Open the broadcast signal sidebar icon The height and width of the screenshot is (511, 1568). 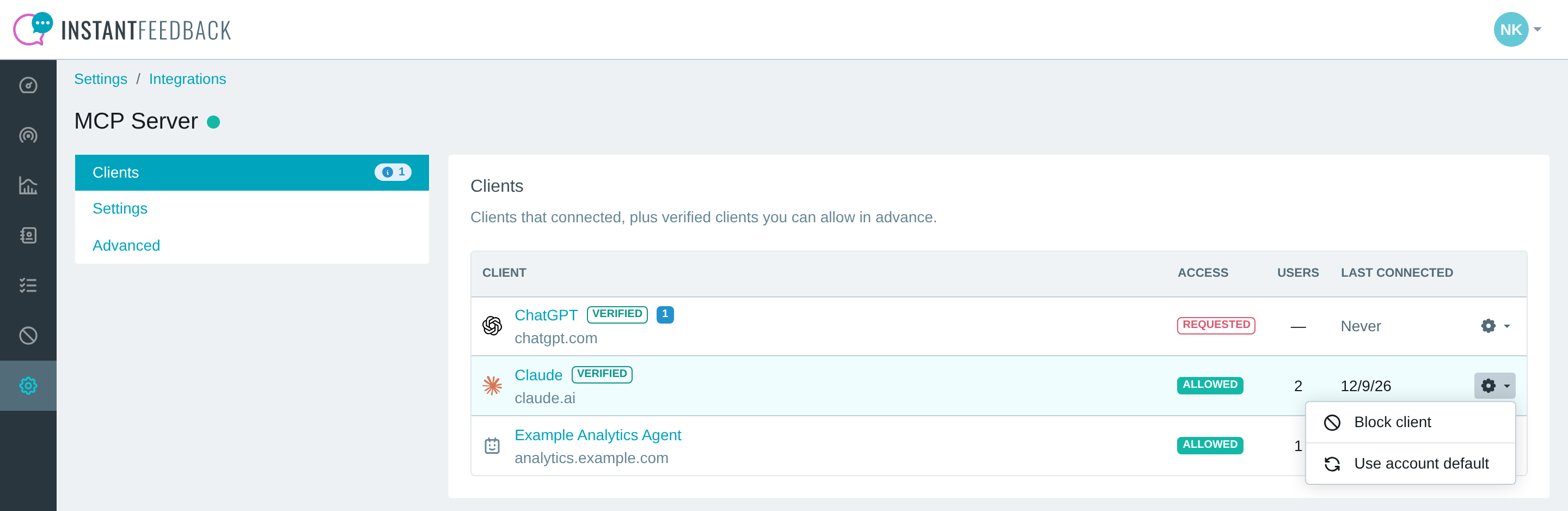click(x=28, y=135)
